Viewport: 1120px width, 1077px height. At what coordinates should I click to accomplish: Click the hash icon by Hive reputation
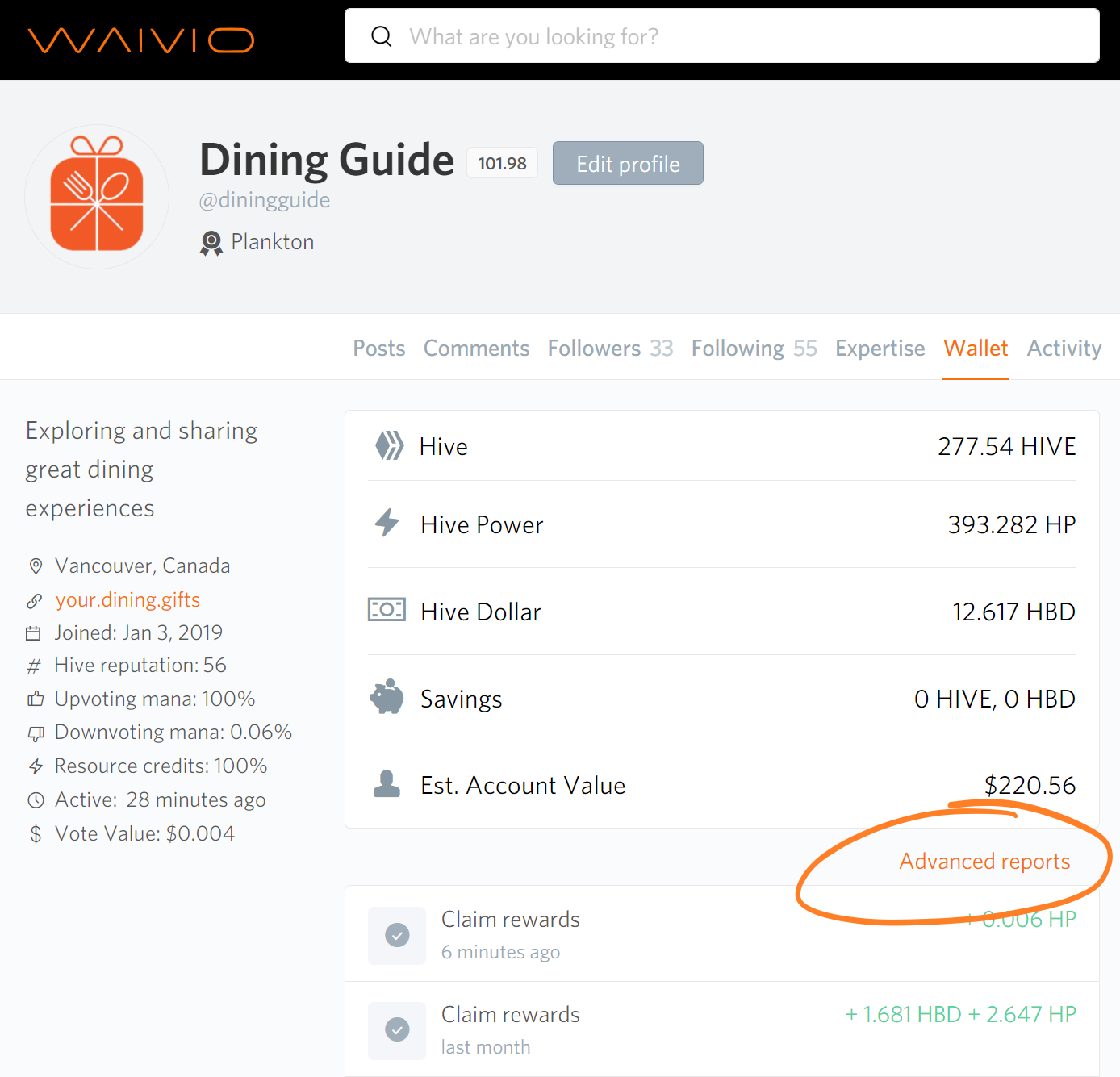(34, 666)
